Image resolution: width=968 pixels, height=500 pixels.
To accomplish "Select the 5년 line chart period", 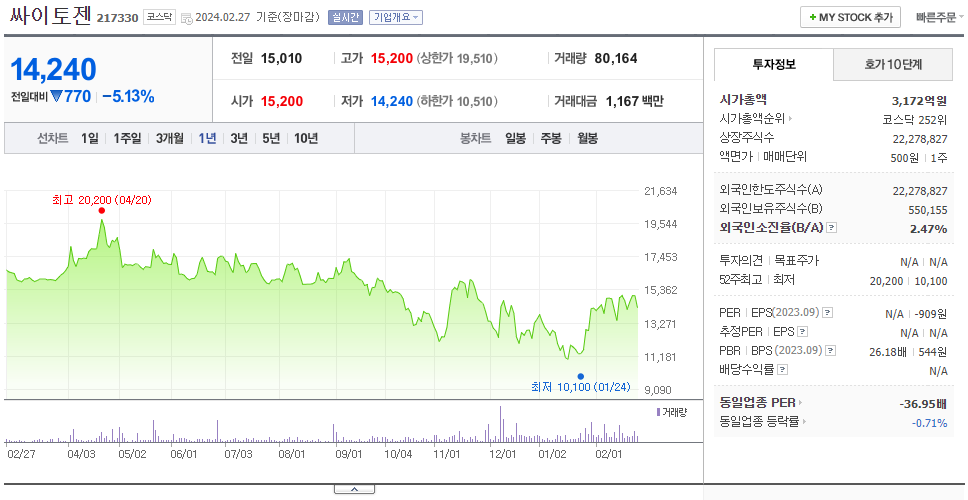I will point(271,138).
